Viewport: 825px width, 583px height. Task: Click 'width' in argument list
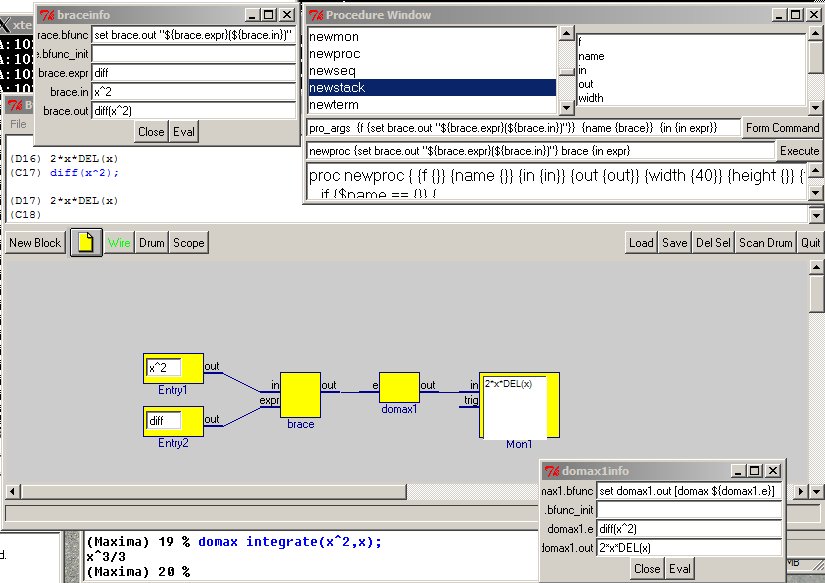coord(591,98)
